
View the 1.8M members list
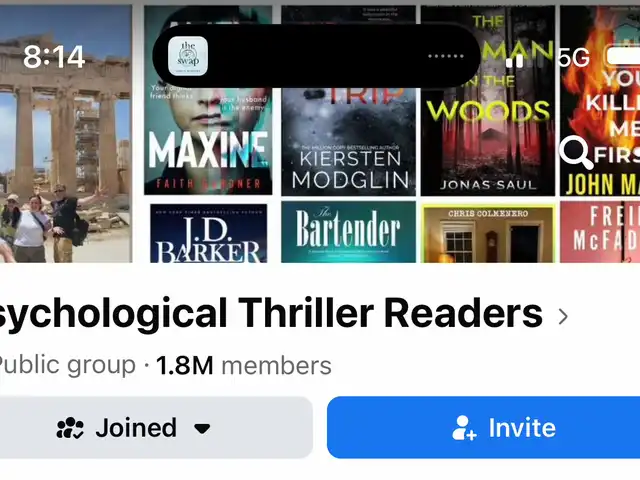tap(244, 365)
